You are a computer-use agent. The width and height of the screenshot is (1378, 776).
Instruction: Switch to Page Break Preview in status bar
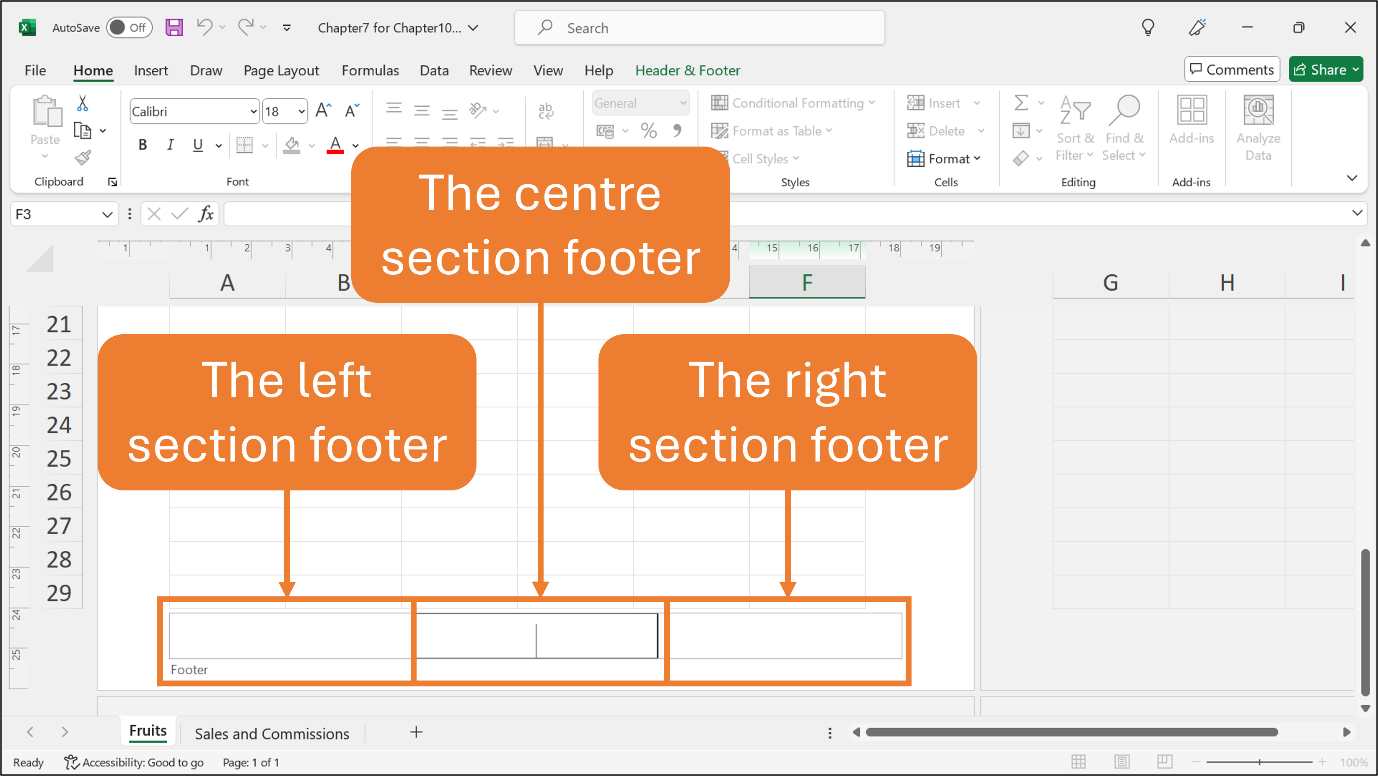point(1165,762)
